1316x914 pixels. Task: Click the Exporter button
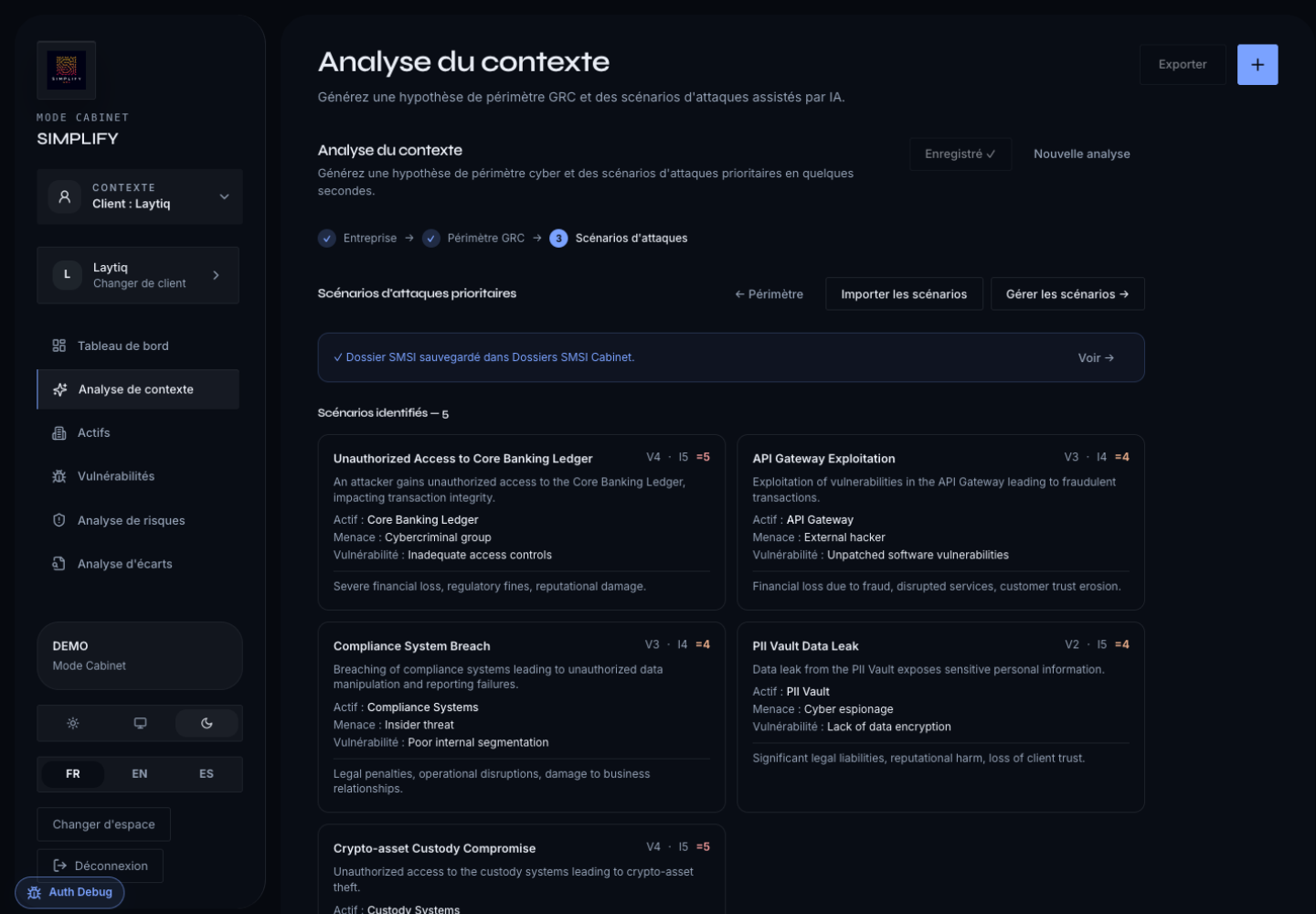click(x=1183, y=65)
